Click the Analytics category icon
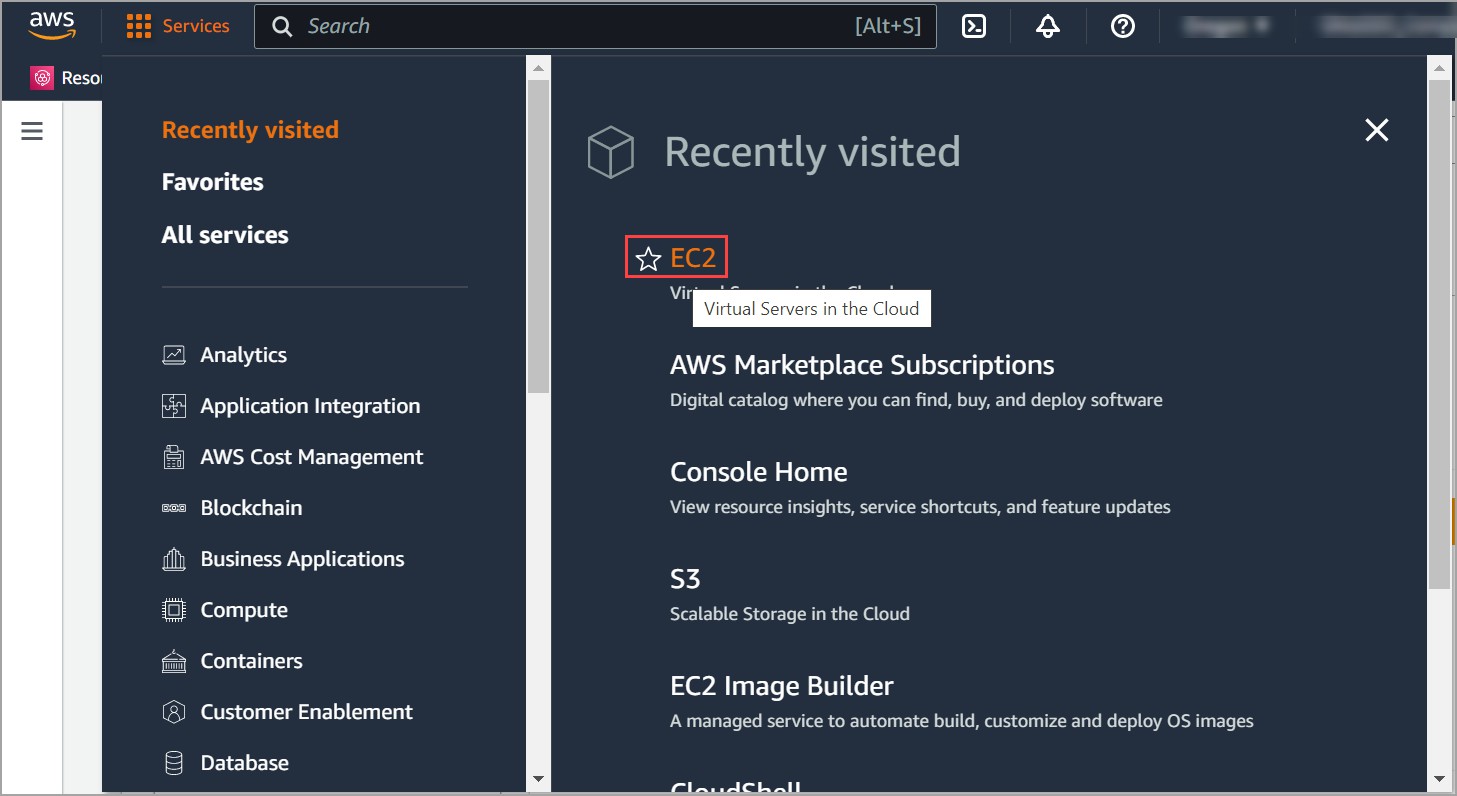The image size is (1457, 796). tap(174, 355)
